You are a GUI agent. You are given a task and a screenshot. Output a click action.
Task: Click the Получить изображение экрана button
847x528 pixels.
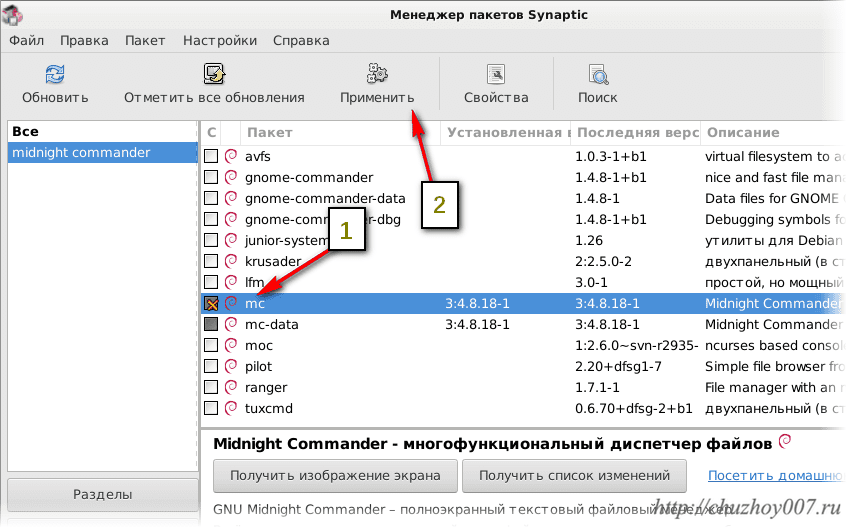coord(335,476)
